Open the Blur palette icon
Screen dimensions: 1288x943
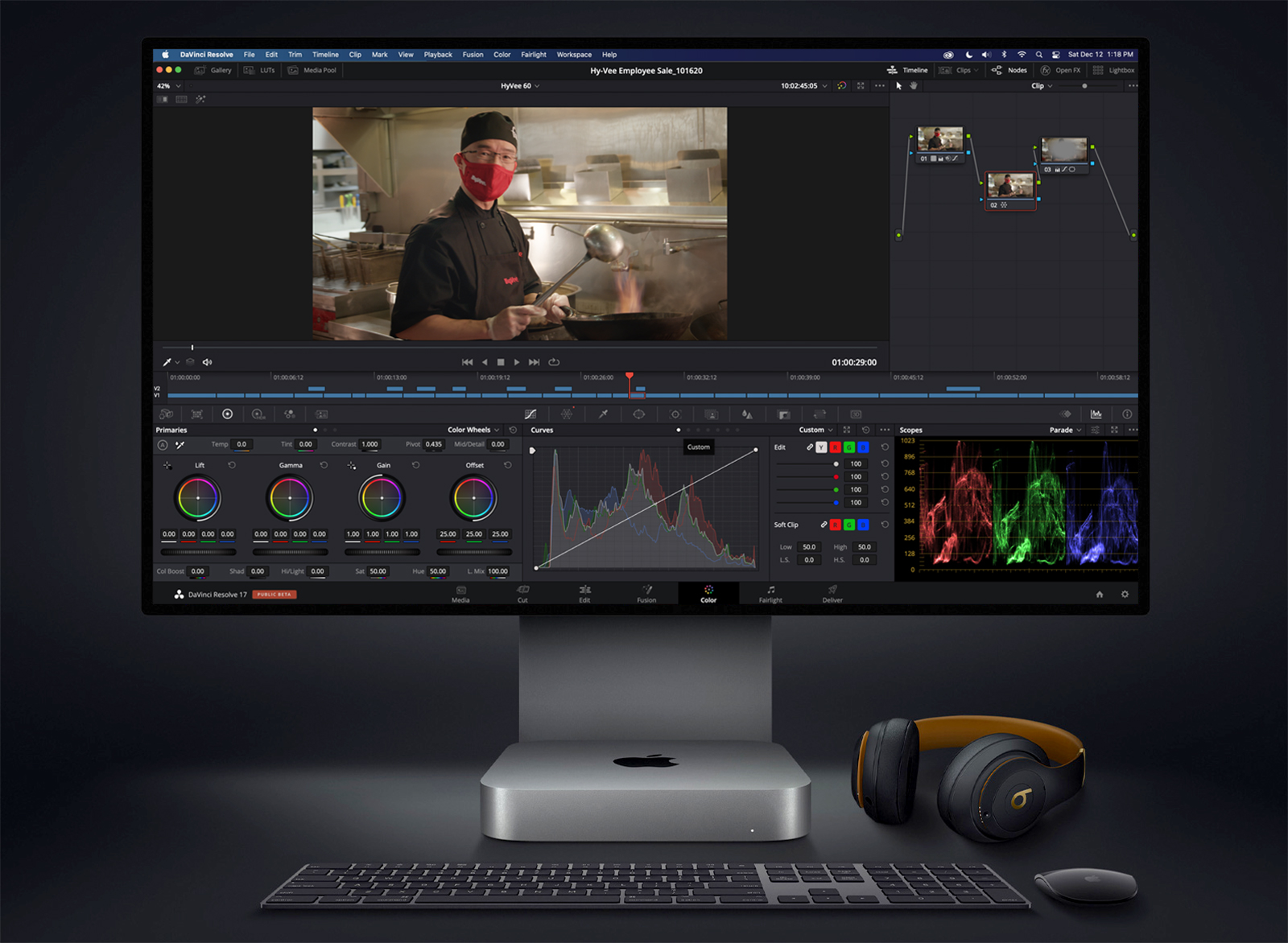pos(747,414)
